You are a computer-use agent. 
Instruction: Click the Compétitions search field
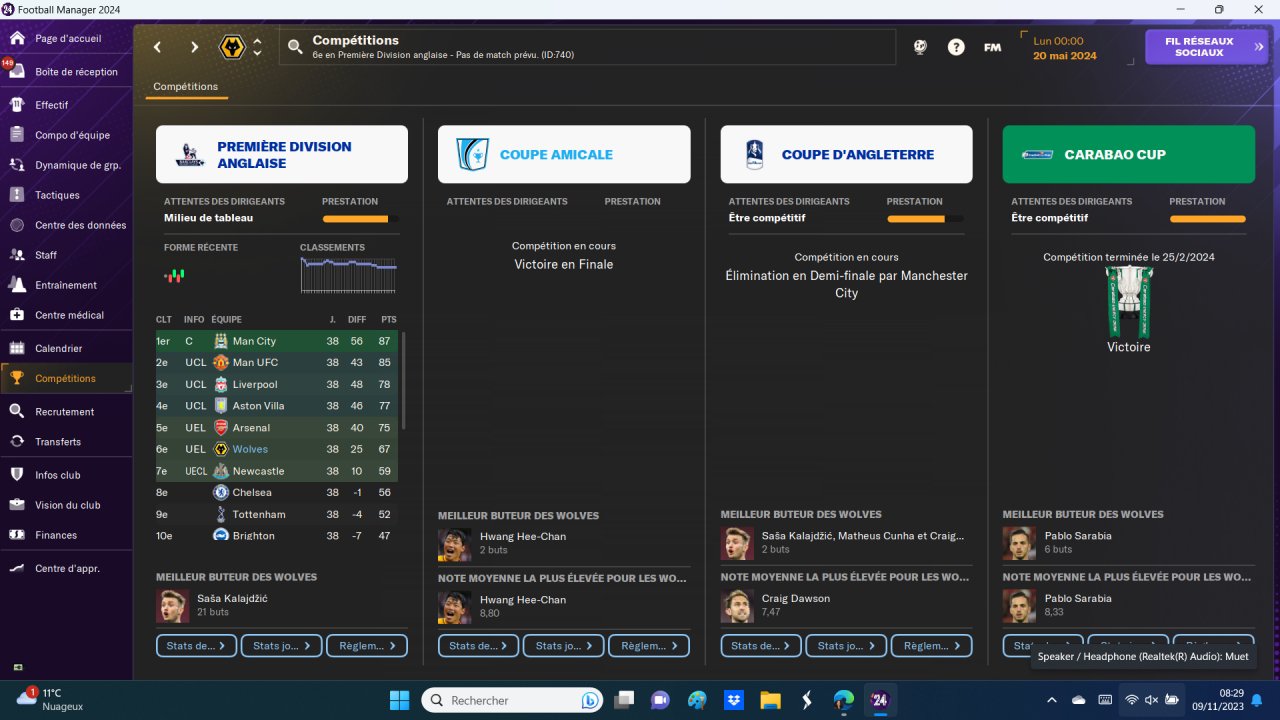587,47
